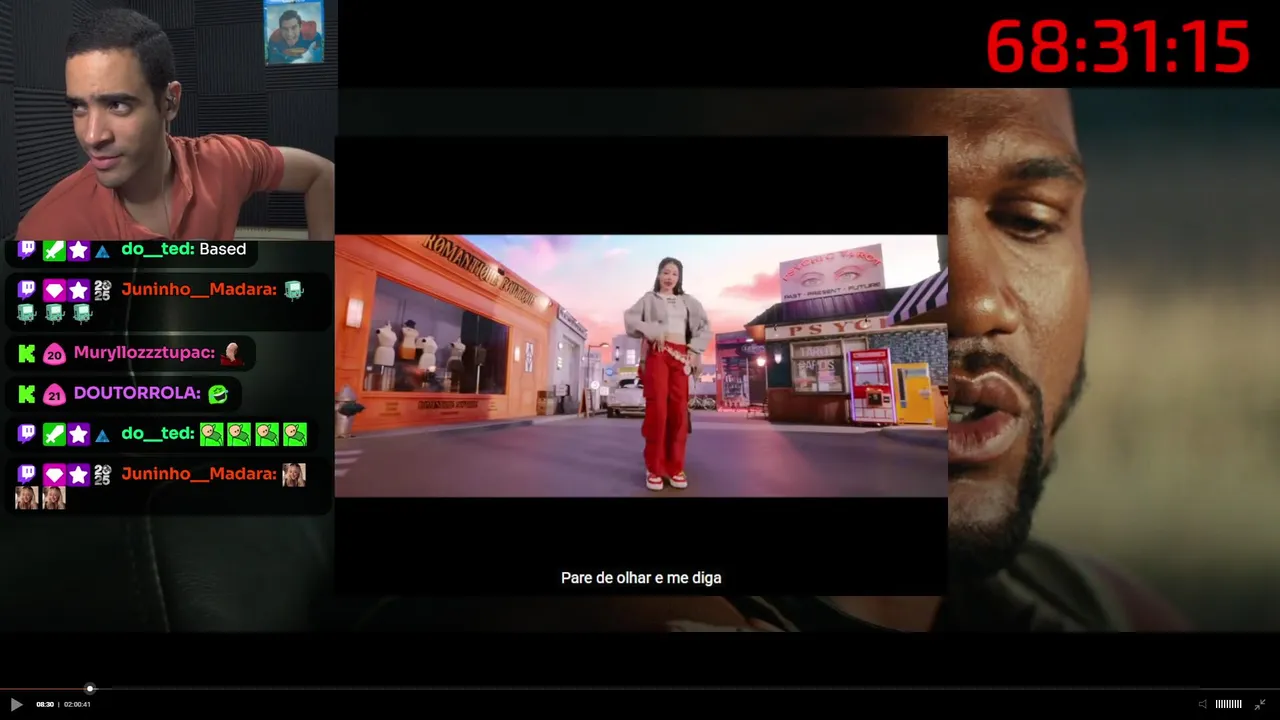
Task: Click the streamer's webcam feed
Action: pos(168,120)
